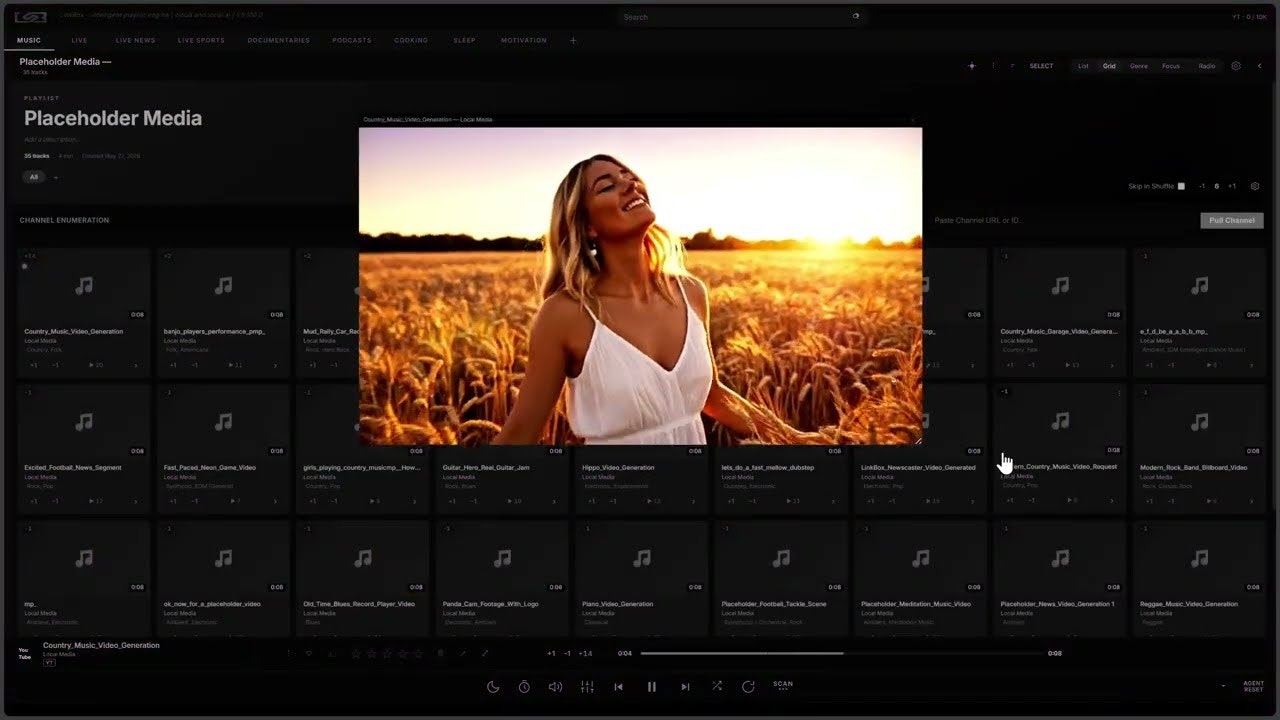Click the SCAN button in player bar
The image size is (1280, 720).
(783, 686)
